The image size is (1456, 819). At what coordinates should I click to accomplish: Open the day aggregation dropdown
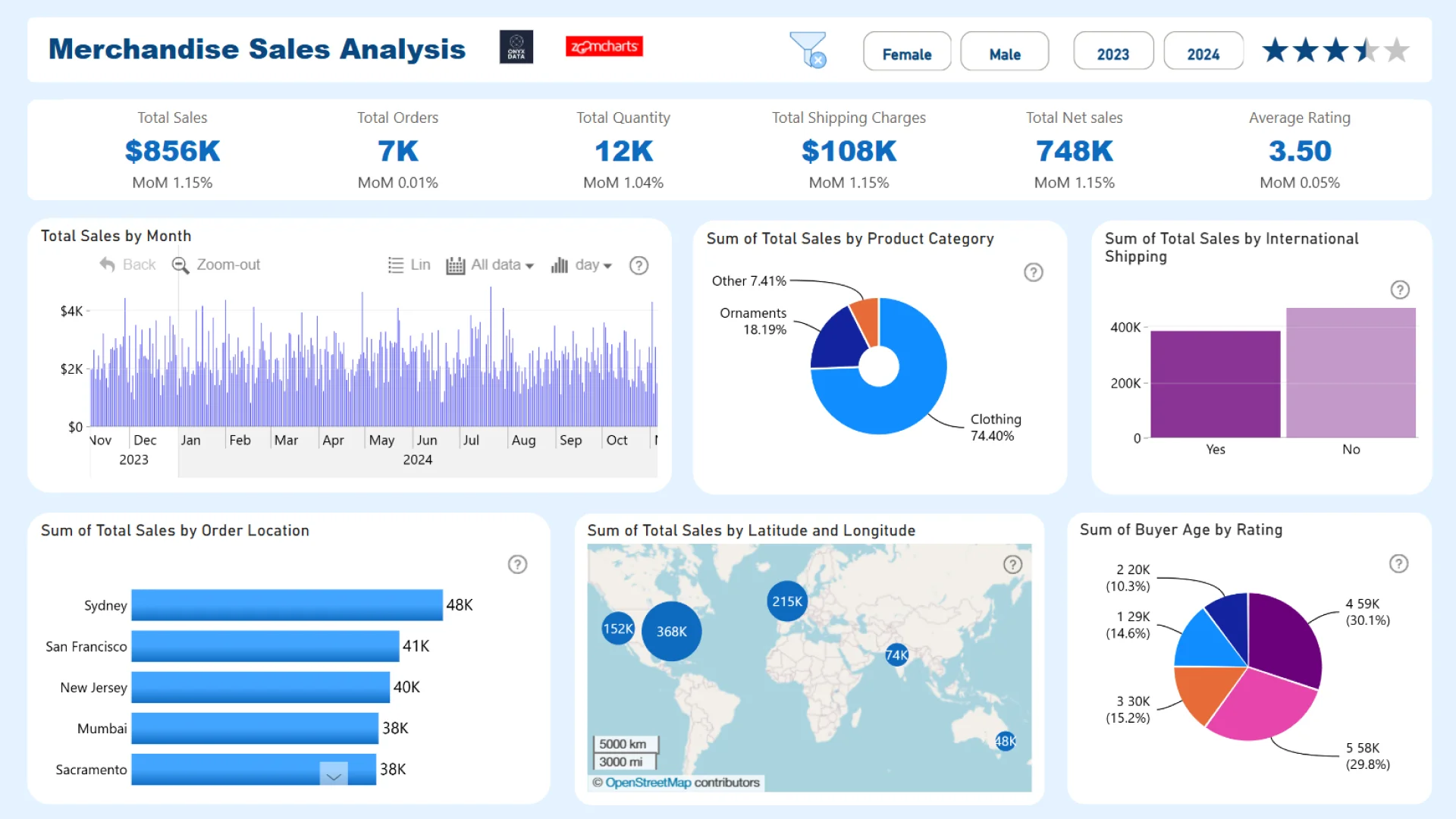[593, 265]
